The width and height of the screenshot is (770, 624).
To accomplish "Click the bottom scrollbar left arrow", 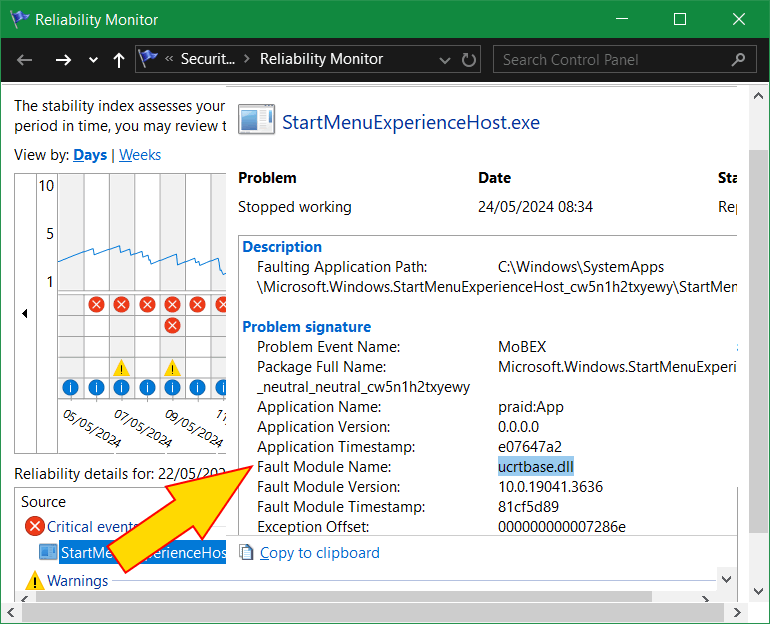I will tap(10, 612).
